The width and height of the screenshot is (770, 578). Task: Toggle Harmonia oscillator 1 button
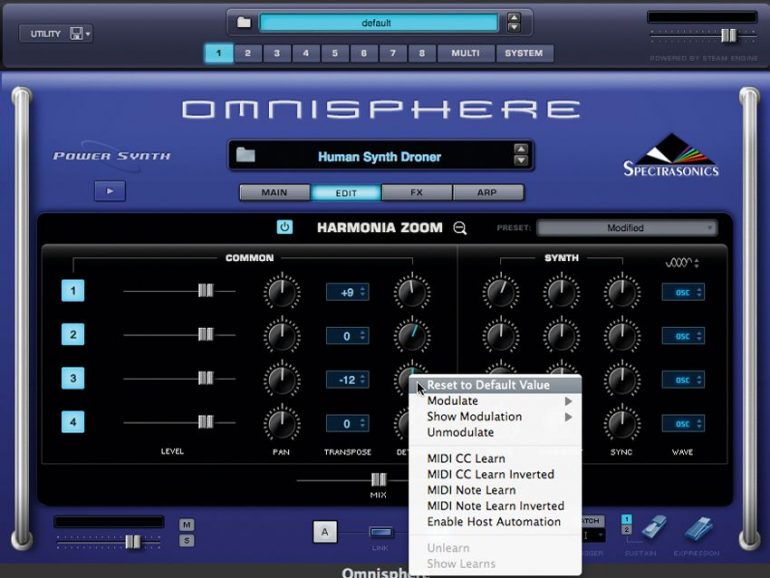73,291
